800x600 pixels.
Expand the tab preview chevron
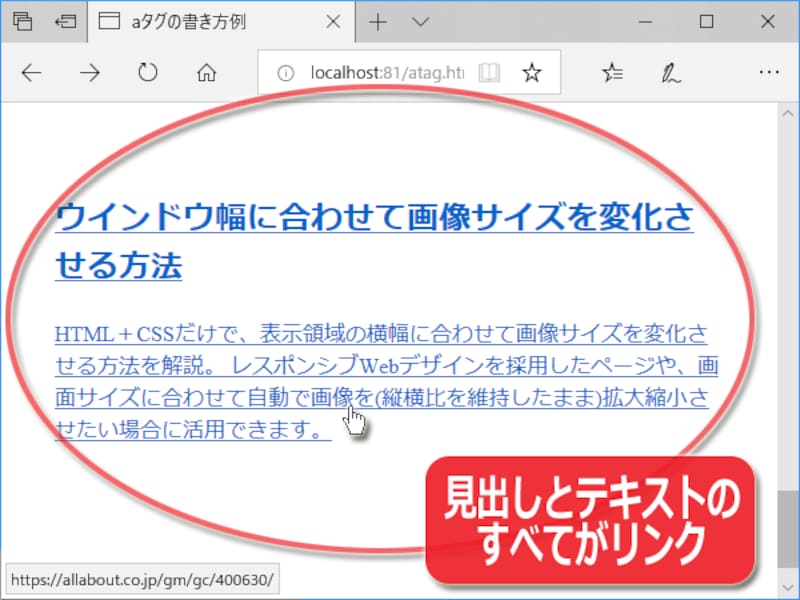point(419,21)
